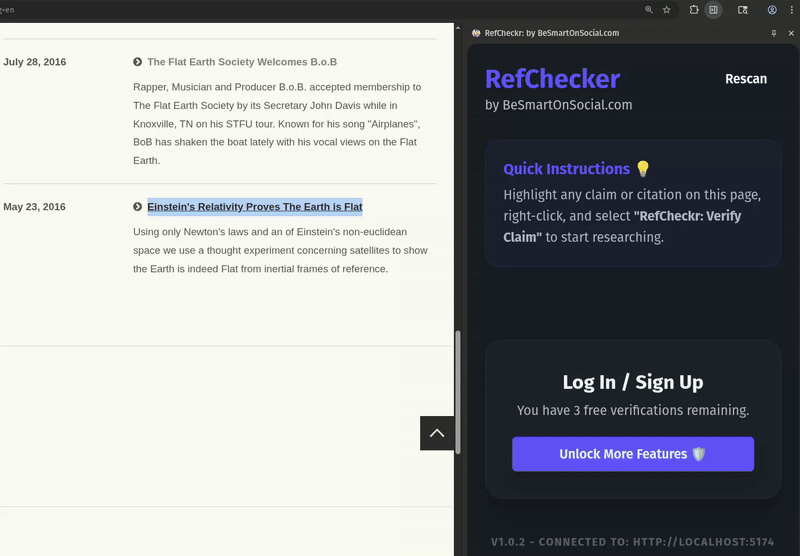
Task: Click the Log In / Sign Up heading
Action: (x=633, y=382)
